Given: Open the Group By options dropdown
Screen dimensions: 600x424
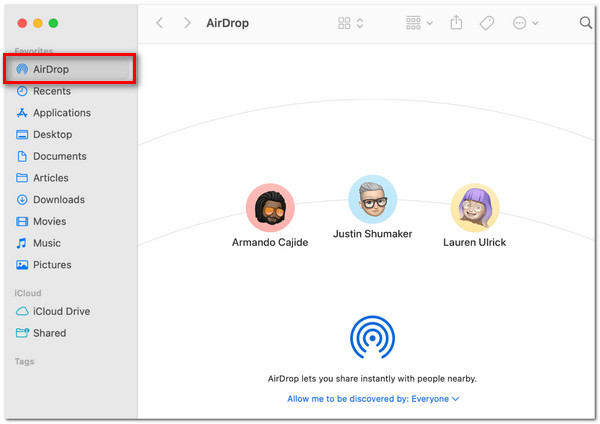Looking at the screenshot, I should click(419, 23).
